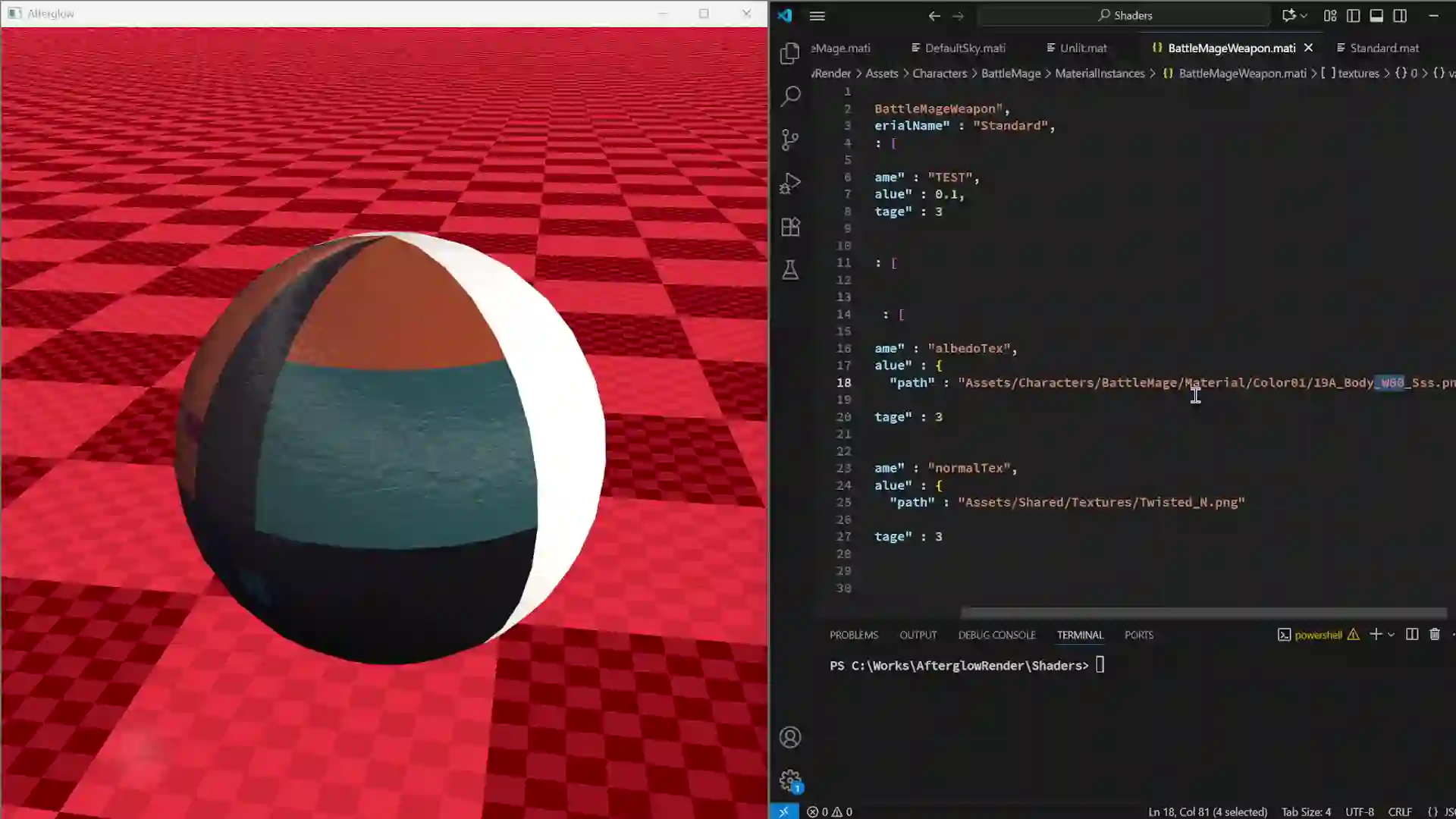The height and width of the screenshot is (819, 1456).
Task: Kill the terminal using the trash icon
Action: pos(1434,634)
